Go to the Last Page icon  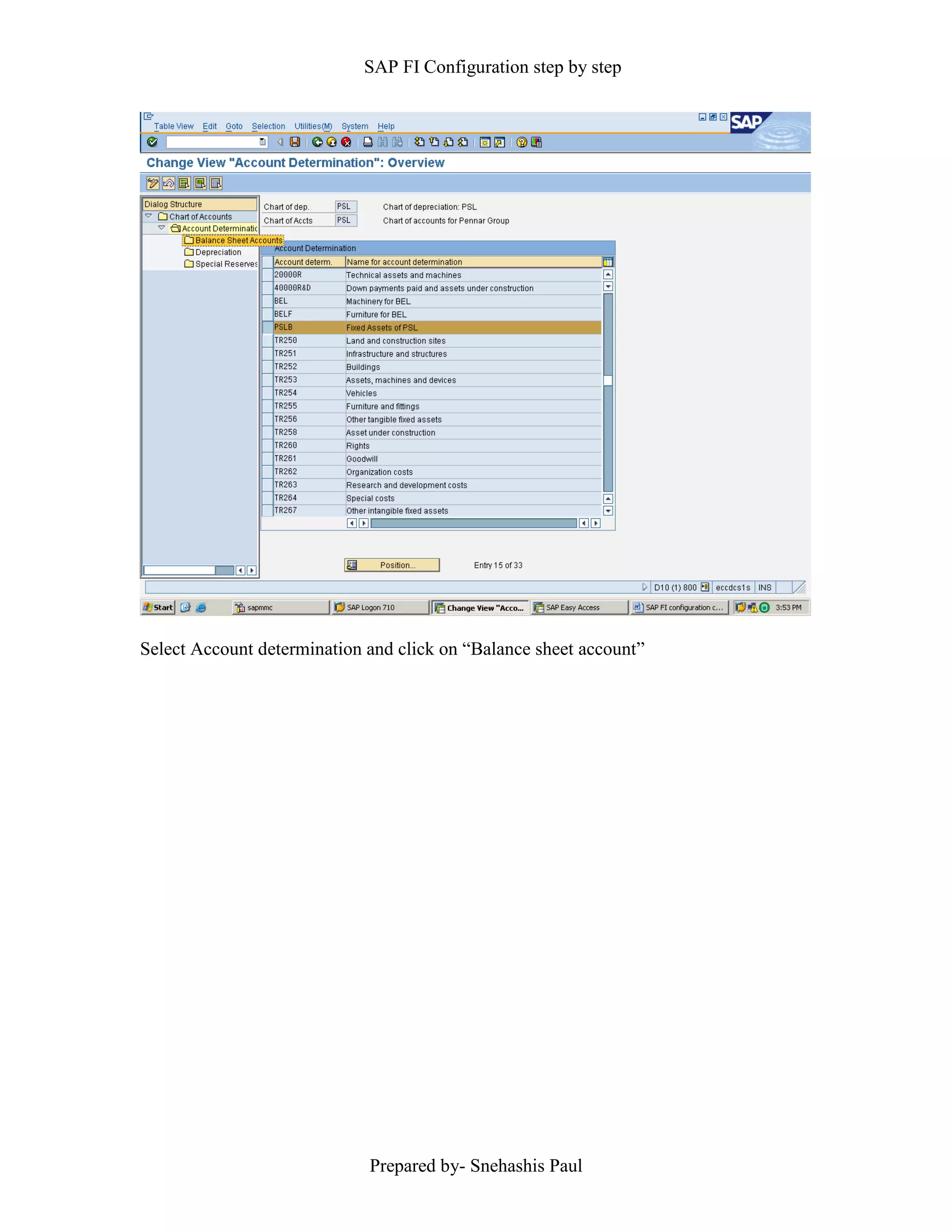point(463,142)
